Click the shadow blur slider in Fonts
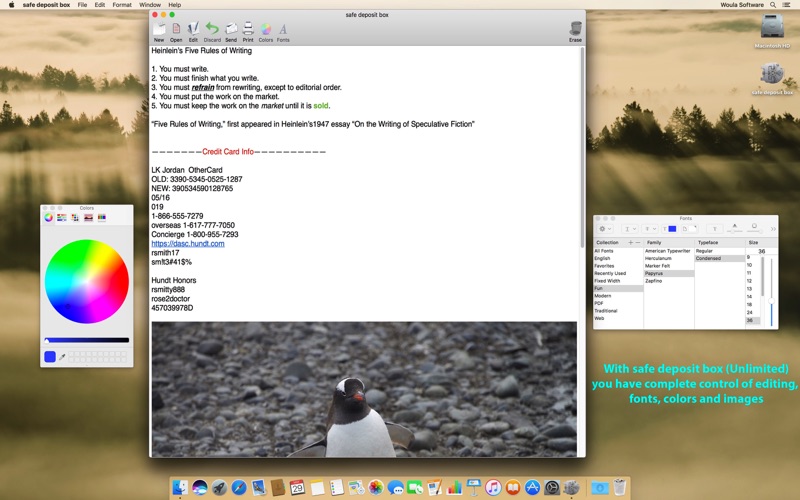Image resolution: width=800 pixels, height=500 pixels. coord(754,229)
